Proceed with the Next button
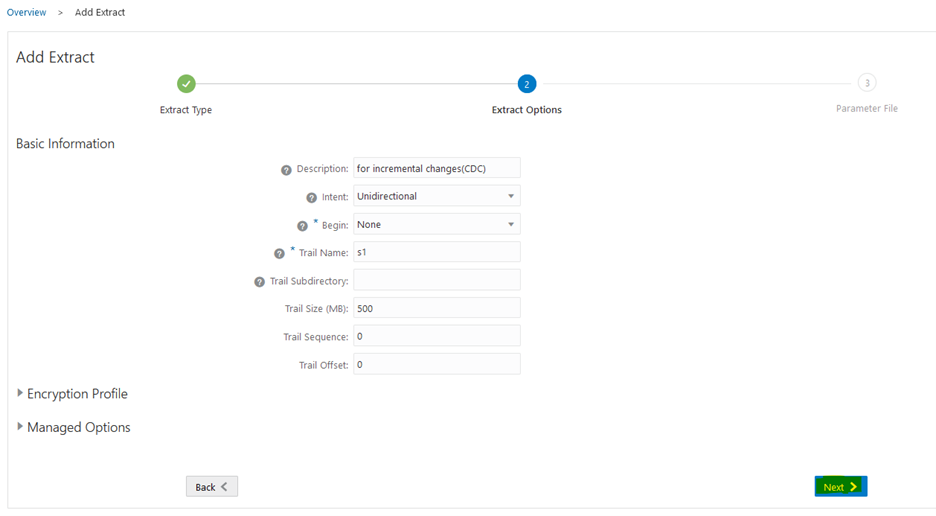 pos(840,486)
